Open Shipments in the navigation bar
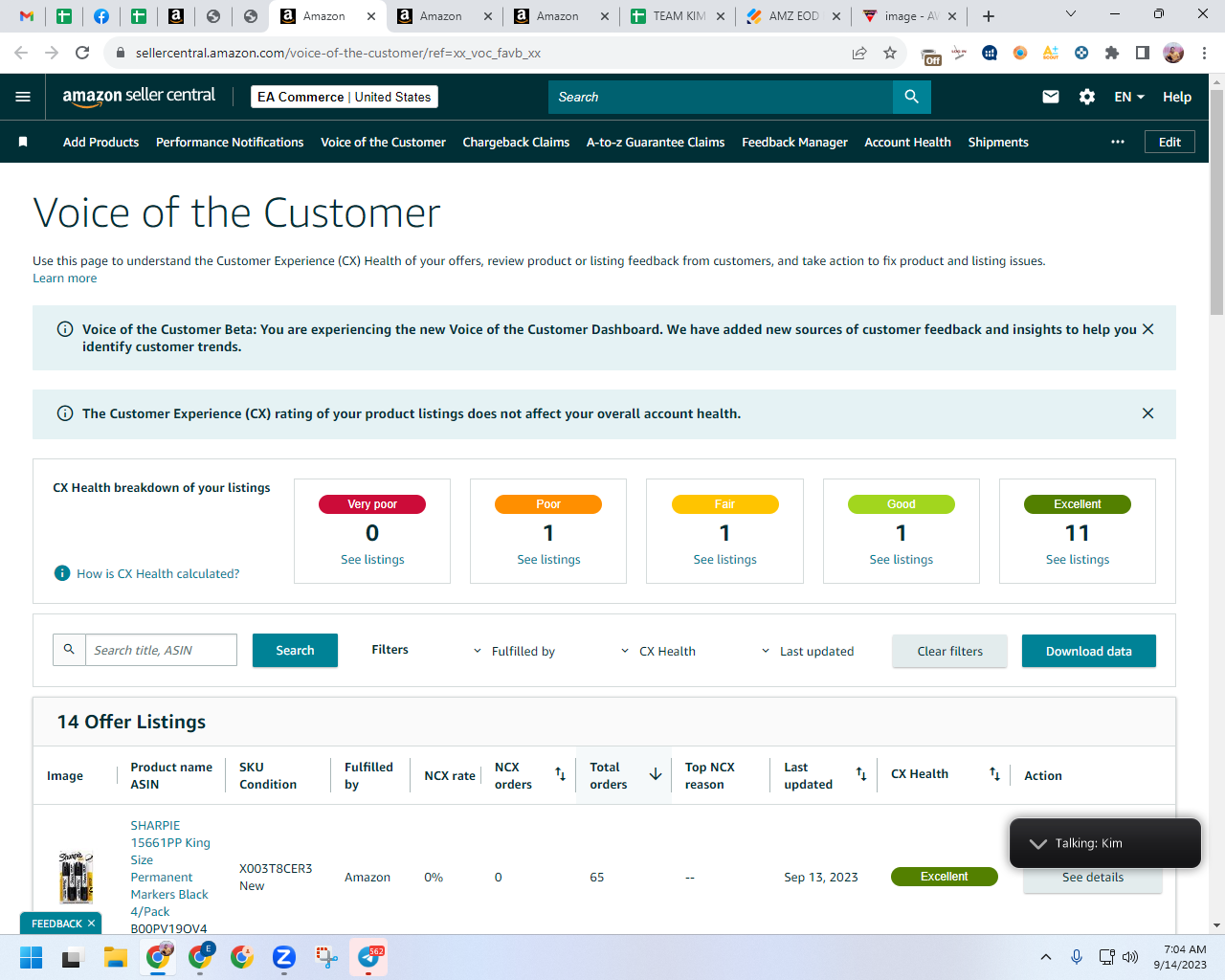The width and height of the screenshot is (1225, 980). (998, 142)
